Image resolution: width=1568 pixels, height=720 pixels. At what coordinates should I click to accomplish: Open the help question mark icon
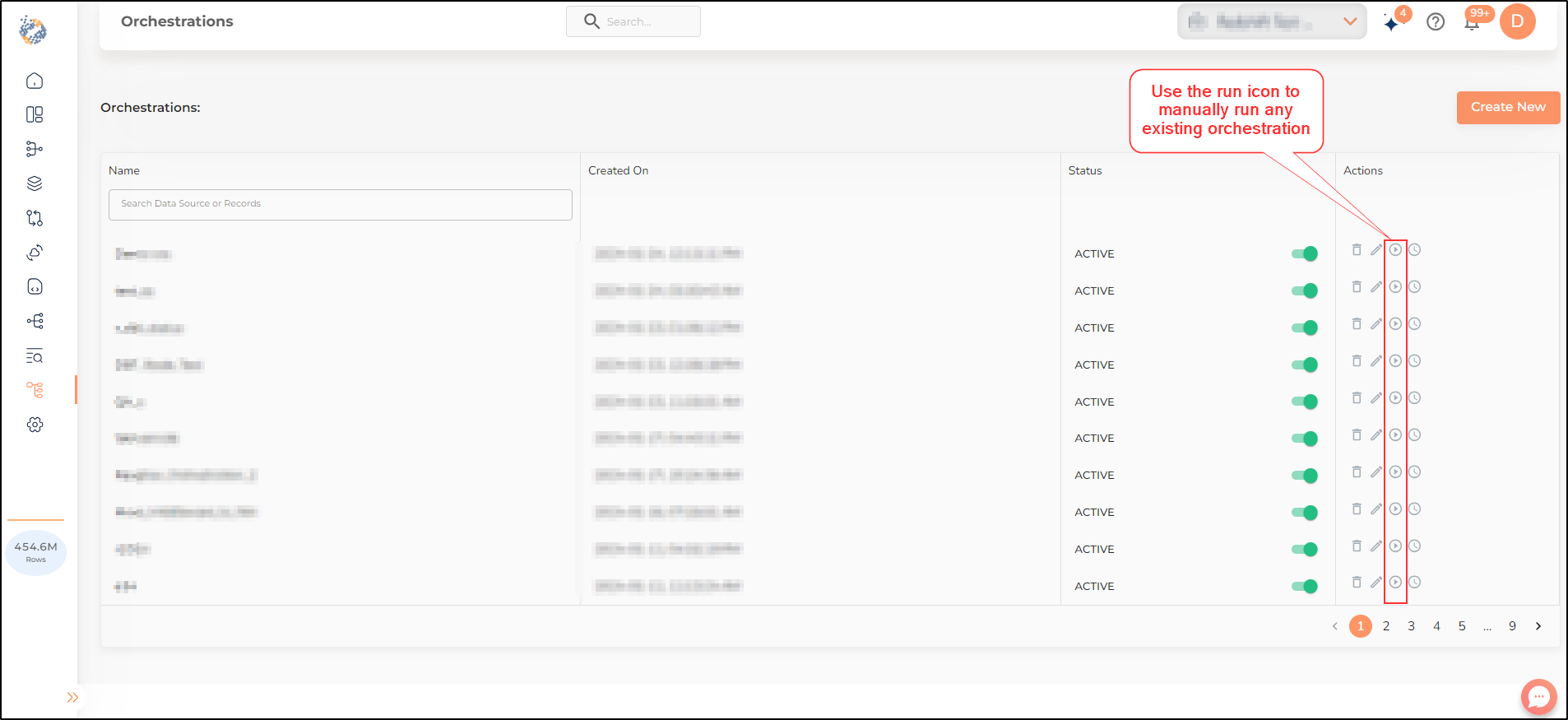click(x=1436, y=22)
